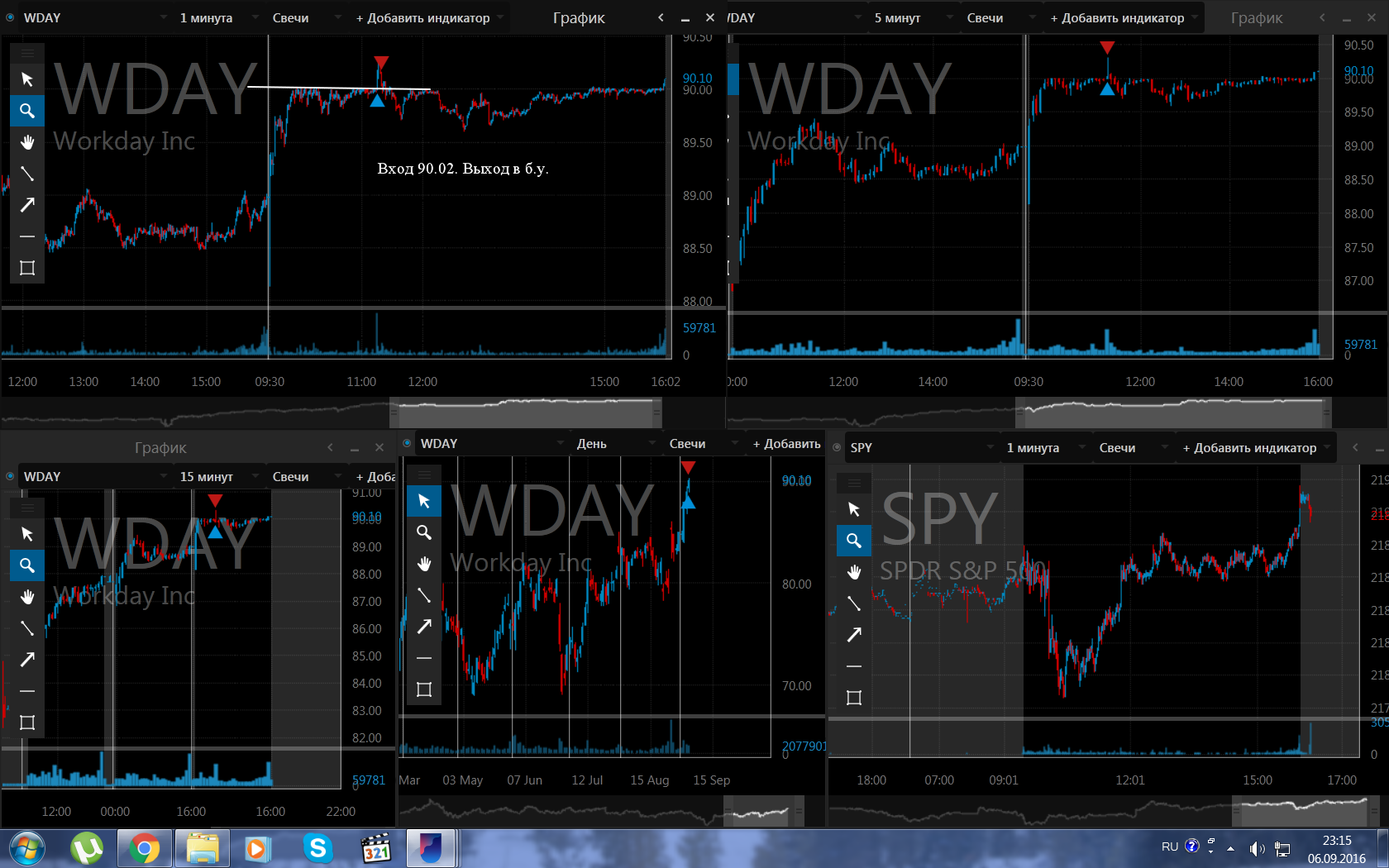Add indicator to the SPY chart

click(1256, 447)
